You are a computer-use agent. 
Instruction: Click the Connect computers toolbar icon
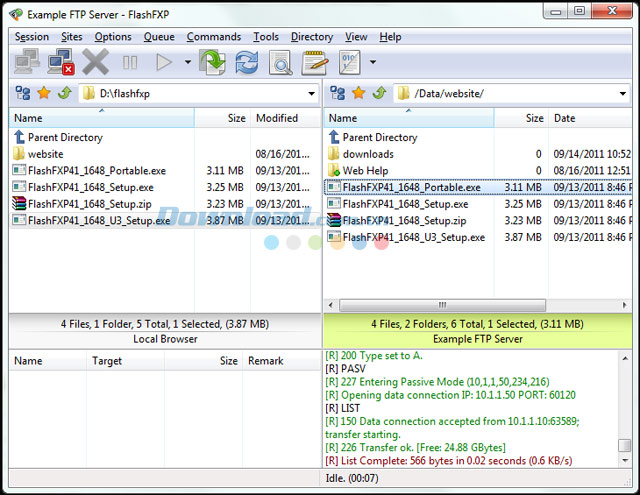pos(27,63)
